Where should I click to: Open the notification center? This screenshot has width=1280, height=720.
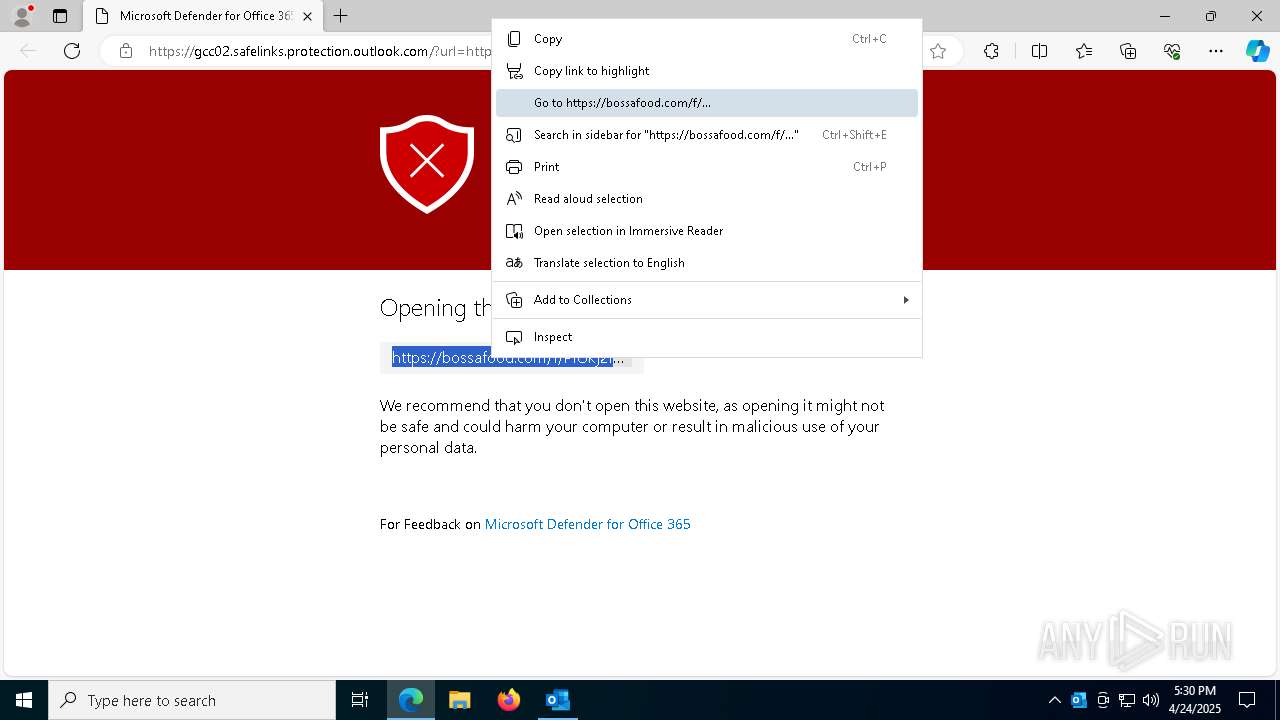coord(1248,700)
